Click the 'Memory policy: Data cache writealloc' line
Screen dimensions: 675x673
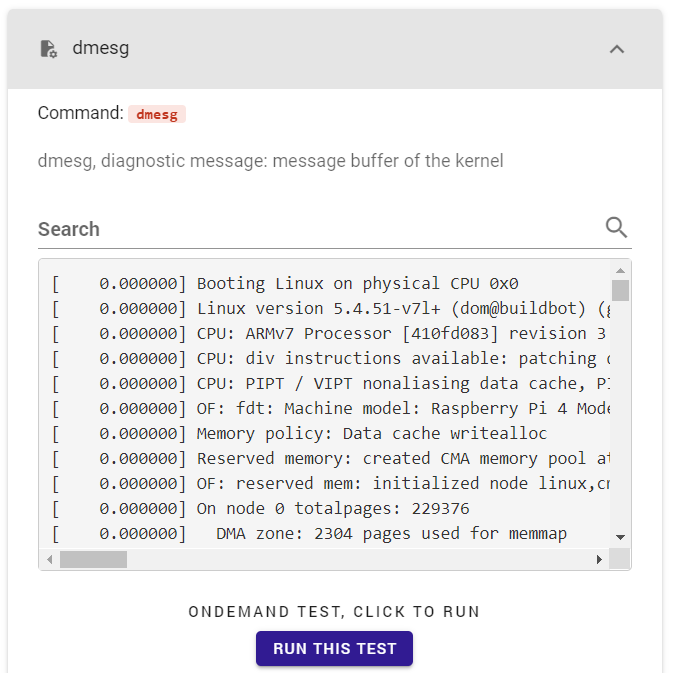(371, 433)
